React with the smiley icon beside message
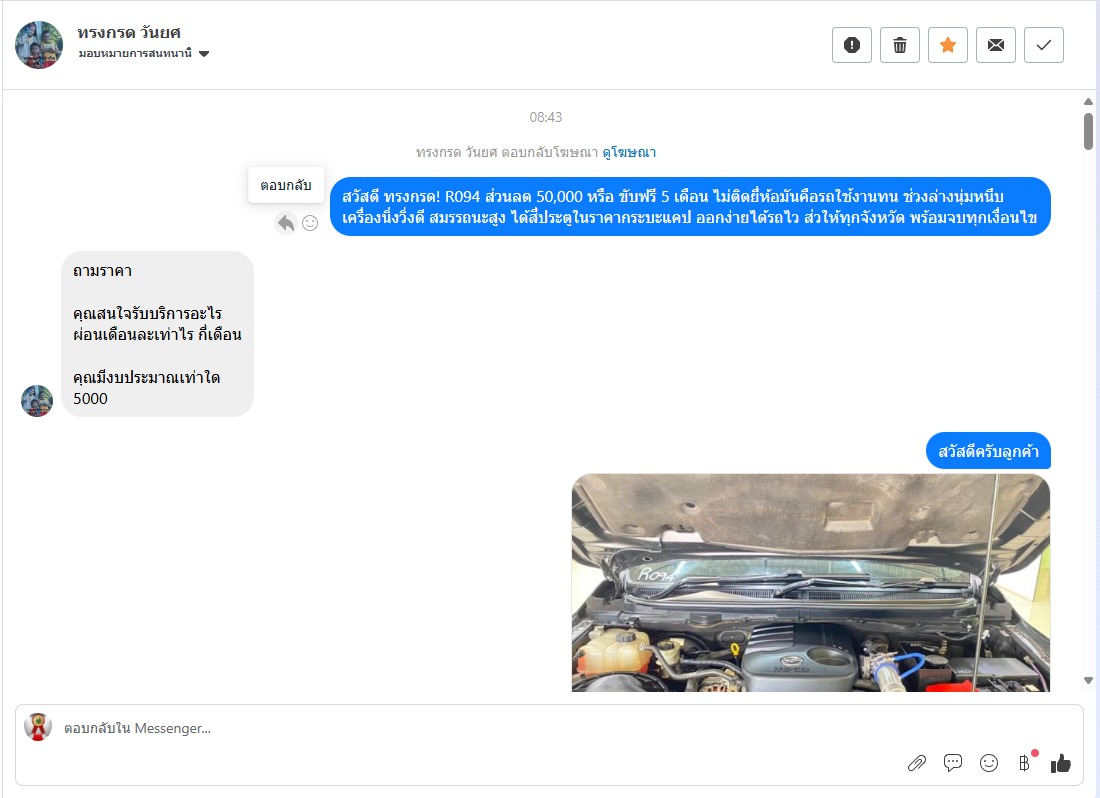1100x798 pixels. [310, 223]
